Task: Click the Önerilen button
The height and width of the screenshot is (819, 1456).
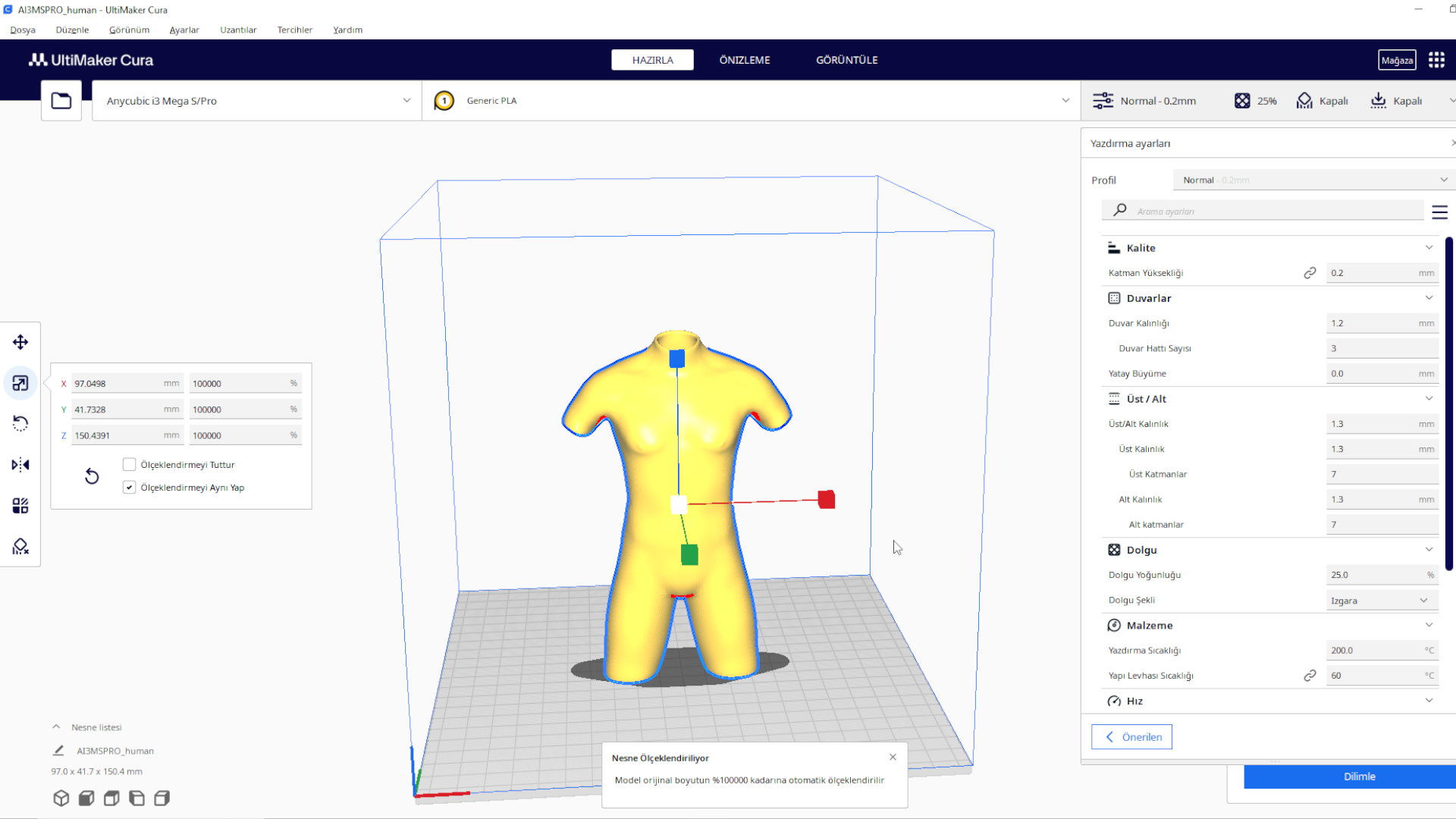Action: pos(1131,736)
